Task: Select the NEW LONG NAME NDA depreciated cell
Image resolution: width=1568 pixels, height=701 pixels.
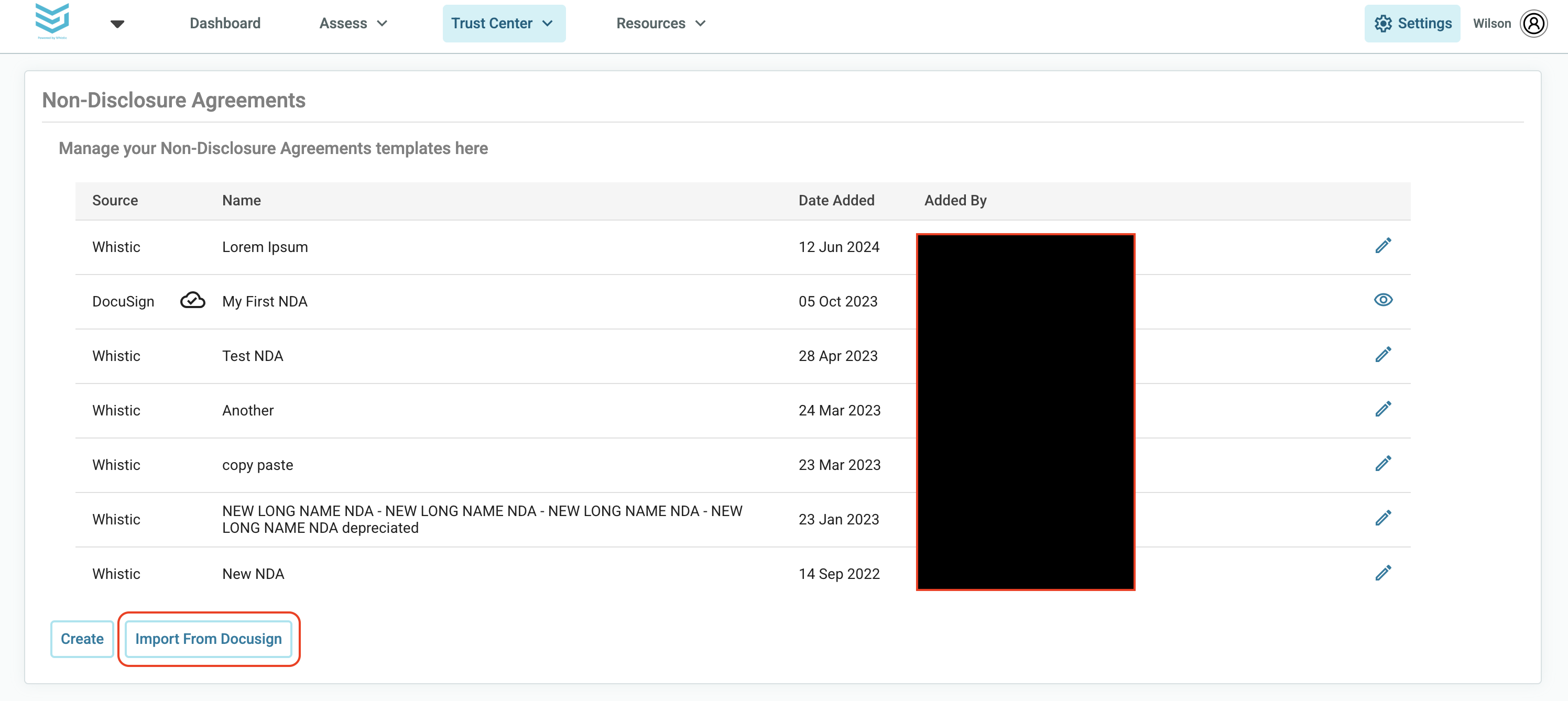Action: pos(482,519)
